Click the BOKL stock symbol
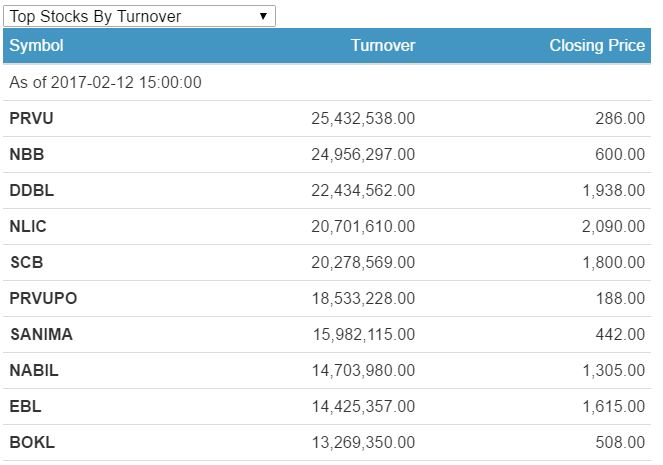 click(x=32, y=443)
